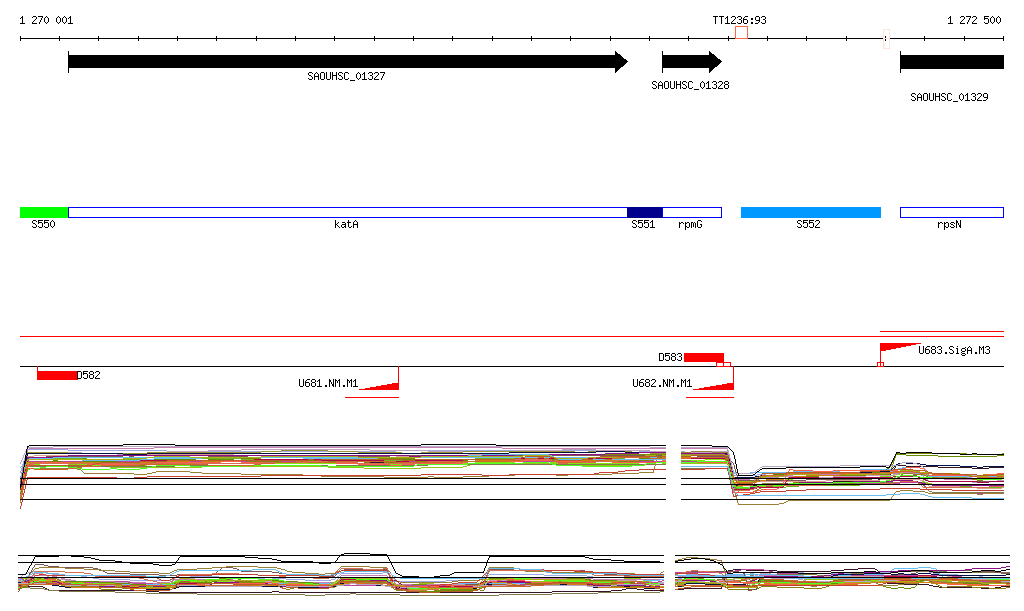The height and width of the screenshot is (611, 1024).
Task: Click the SAOUHSC_01327 label
Action: click(346, 76)
